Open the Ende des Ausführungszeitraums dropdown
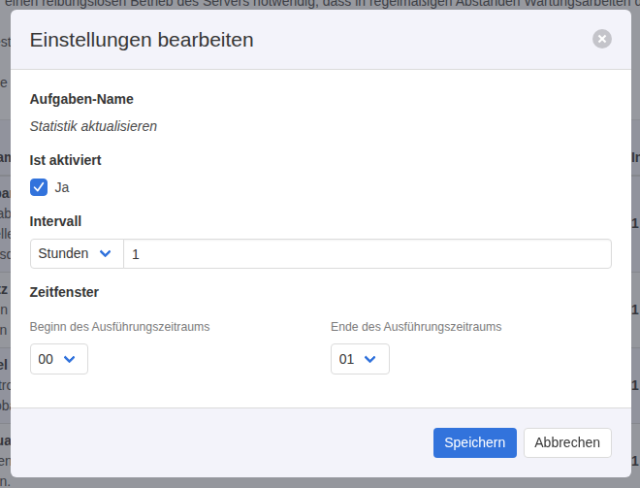 360,359
